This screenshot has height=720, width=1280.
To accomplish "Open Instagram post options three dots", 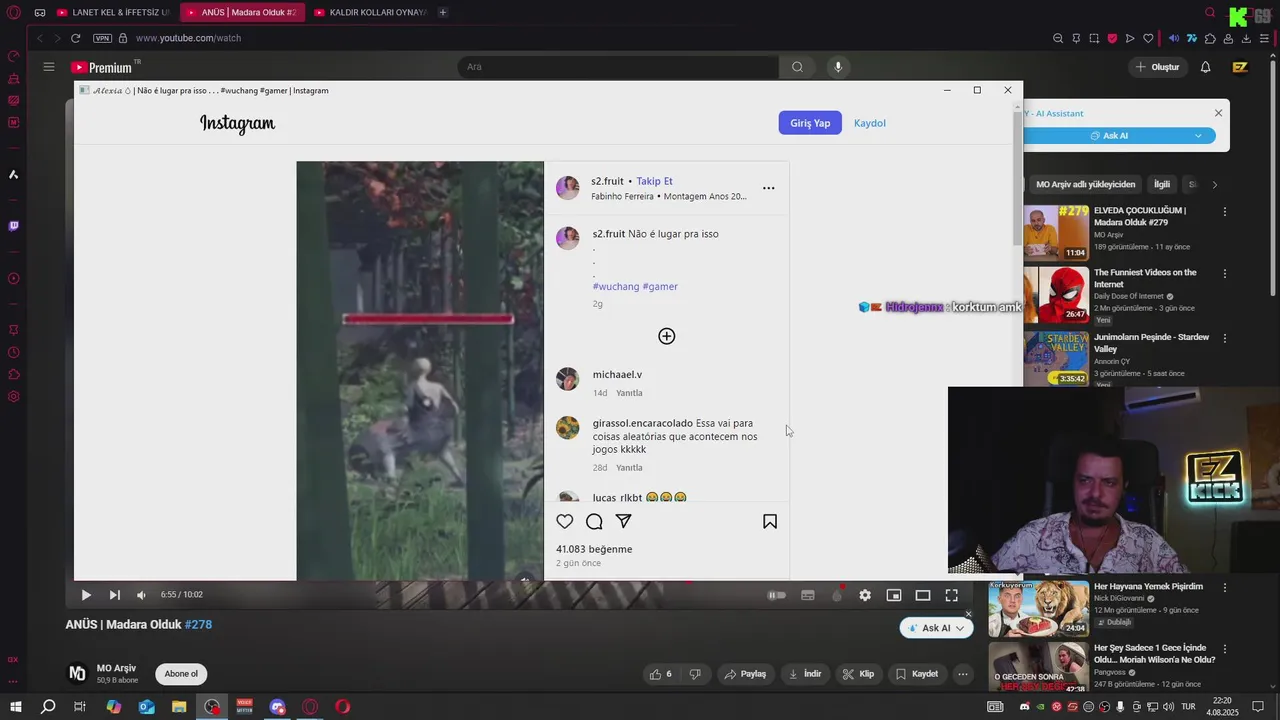I will click(768, 188).
